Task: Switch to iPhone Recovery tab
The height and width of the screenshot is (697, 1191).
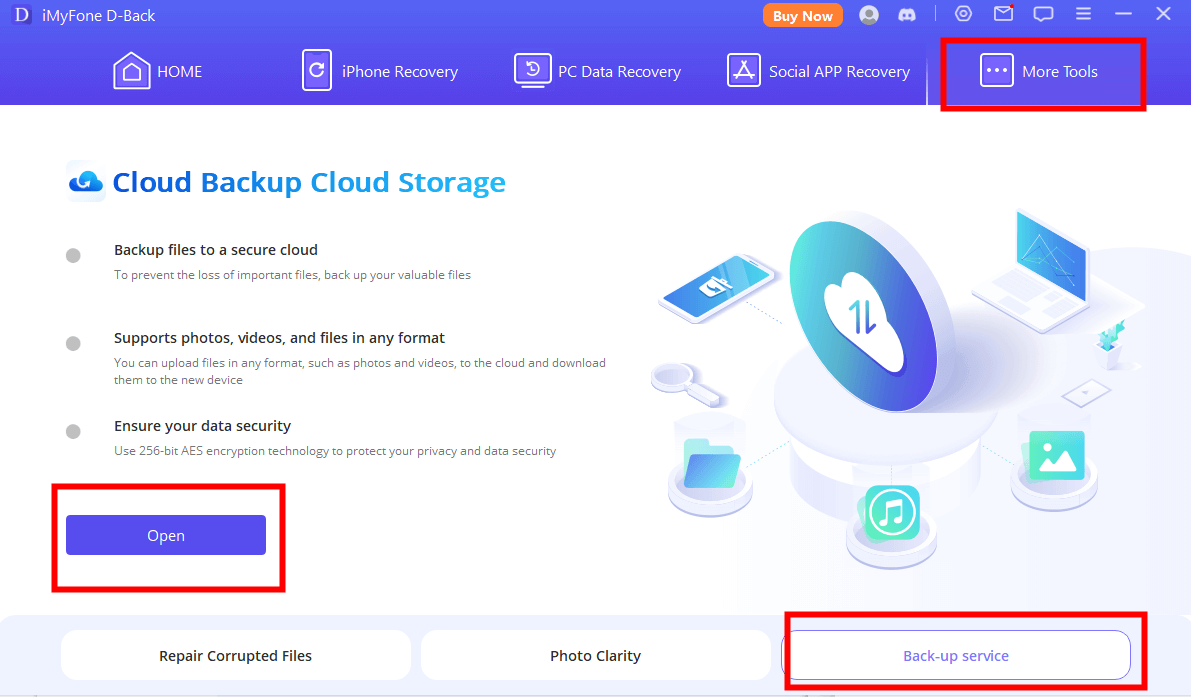Action: 380,71
